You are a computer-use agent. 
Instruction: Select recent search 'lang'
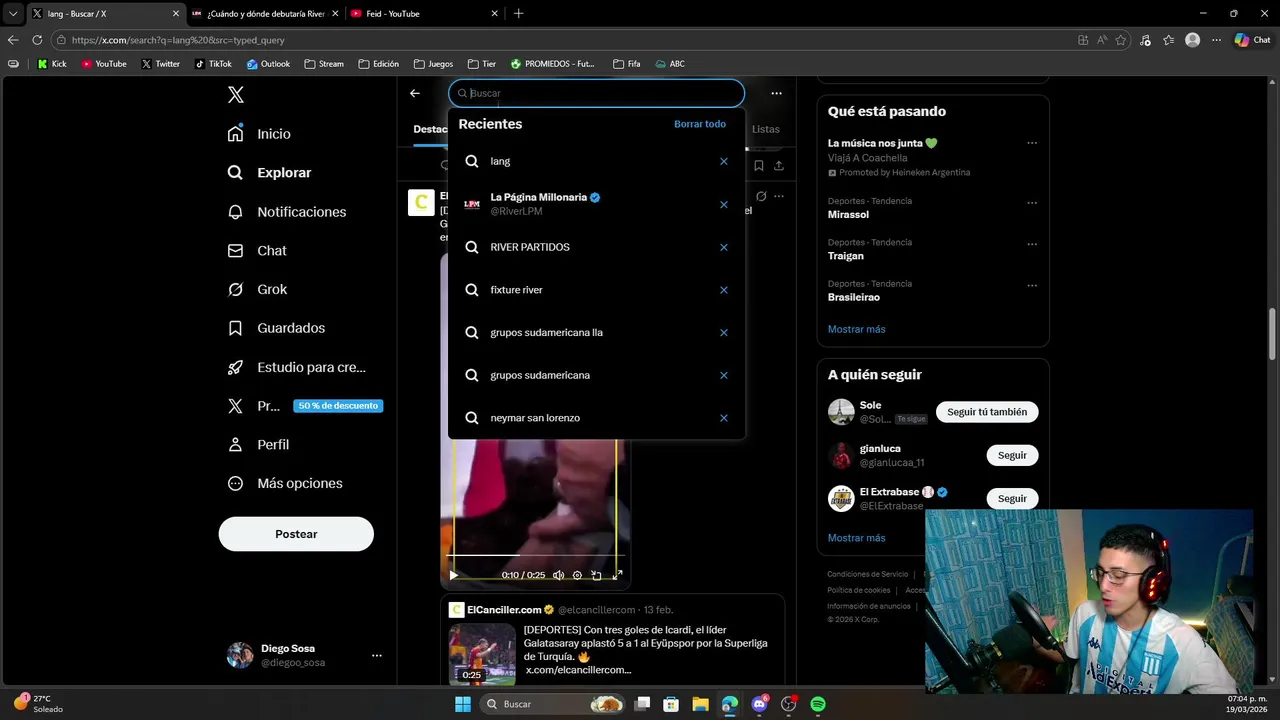(x=596, y=161)
